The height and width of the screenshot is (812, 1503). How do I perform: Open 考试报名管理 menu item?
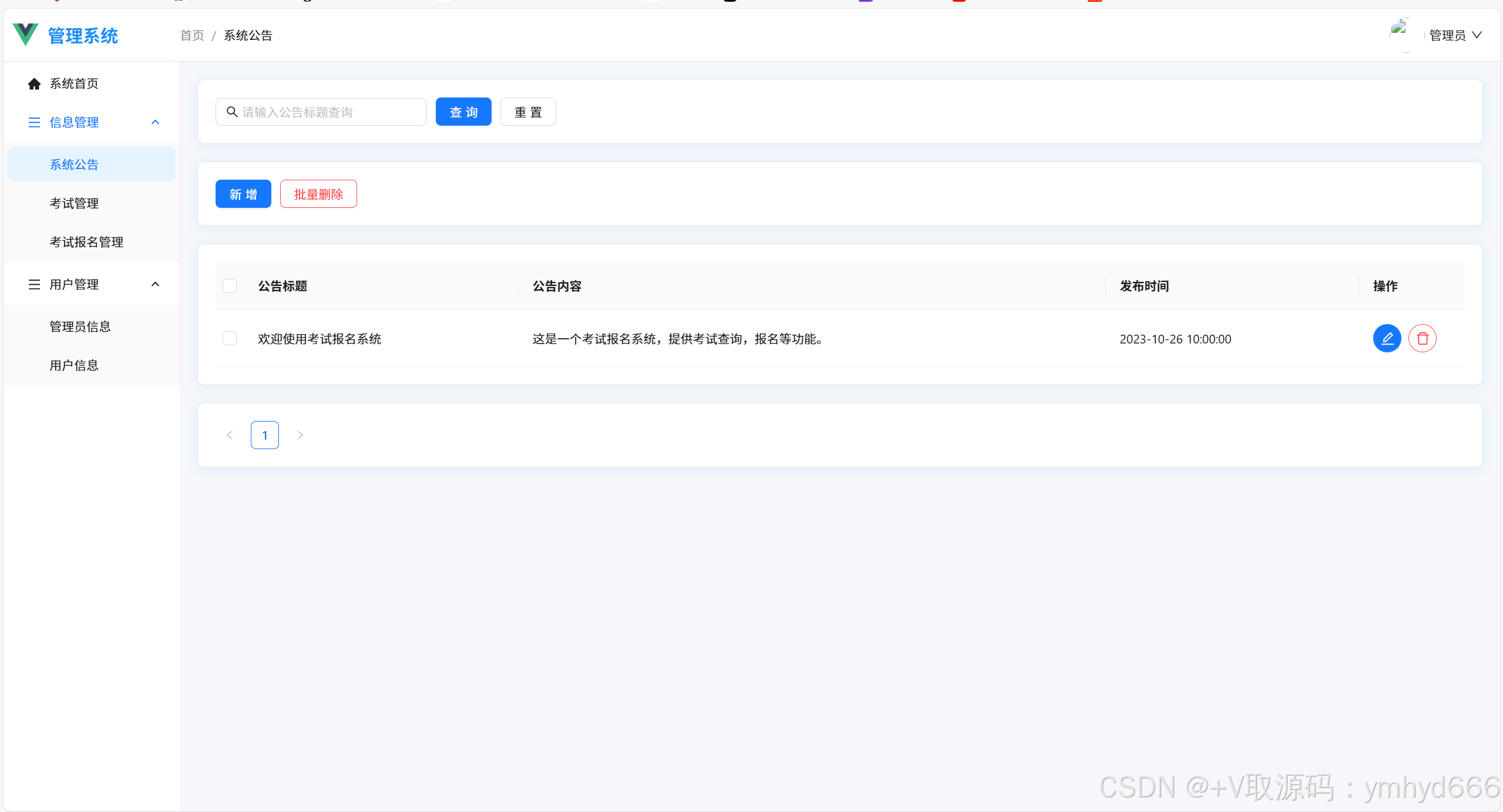coord(86,242)
